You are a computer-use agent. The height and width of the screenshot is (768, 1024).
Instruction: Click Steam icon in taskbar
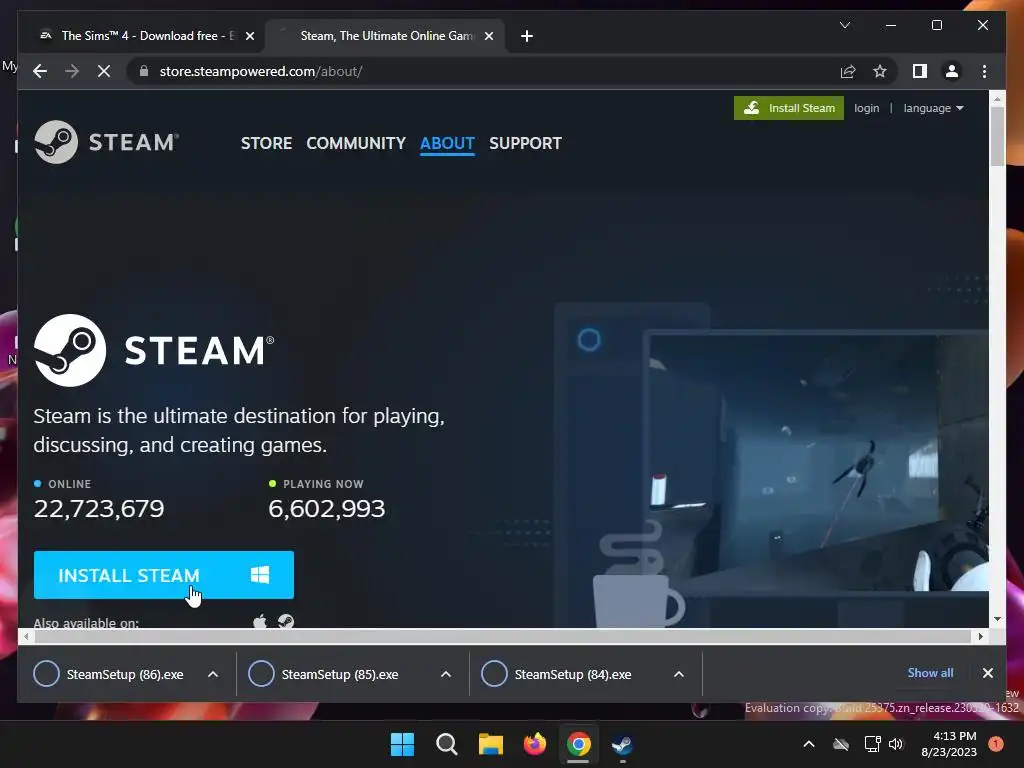click(x=622, y=744)
